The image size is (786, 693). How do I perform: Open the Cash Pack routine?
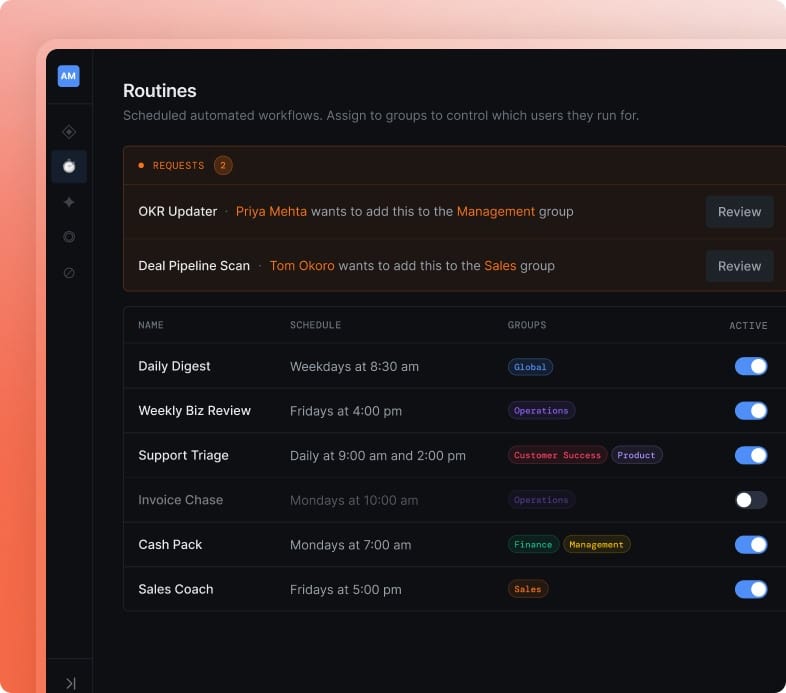pos(170,545)
